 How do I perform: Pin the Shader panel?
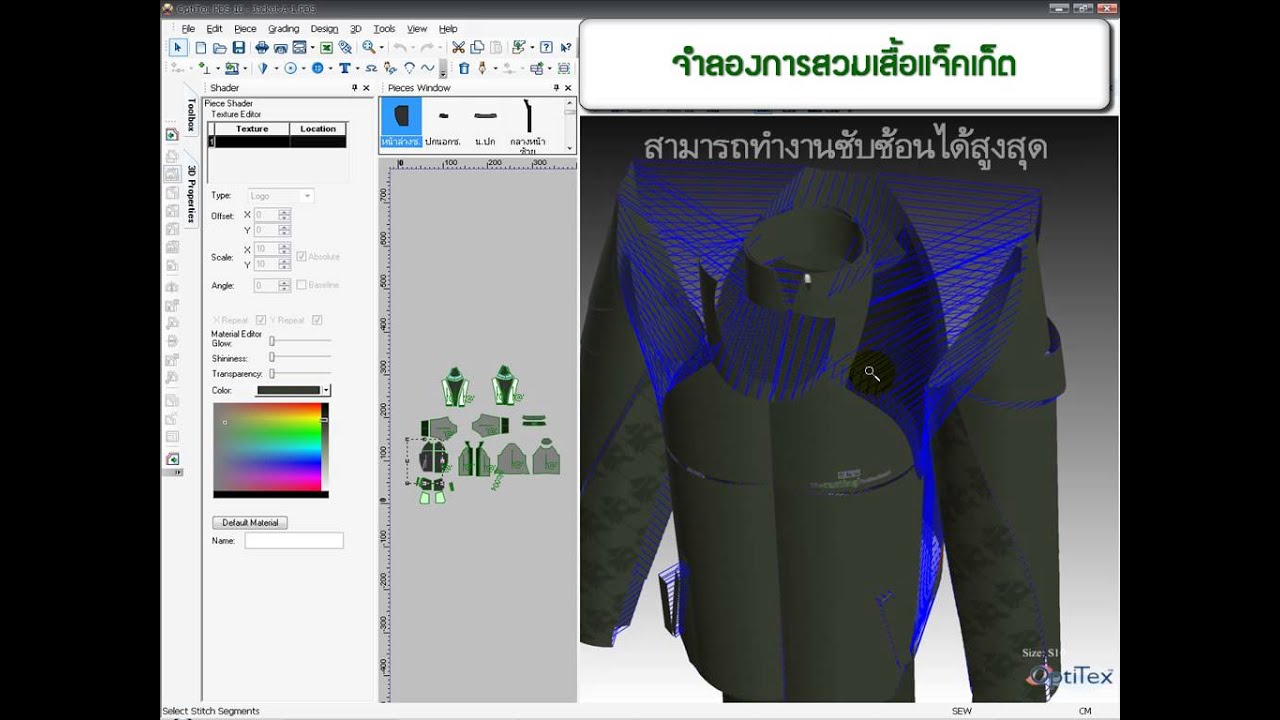click(354, 88)
